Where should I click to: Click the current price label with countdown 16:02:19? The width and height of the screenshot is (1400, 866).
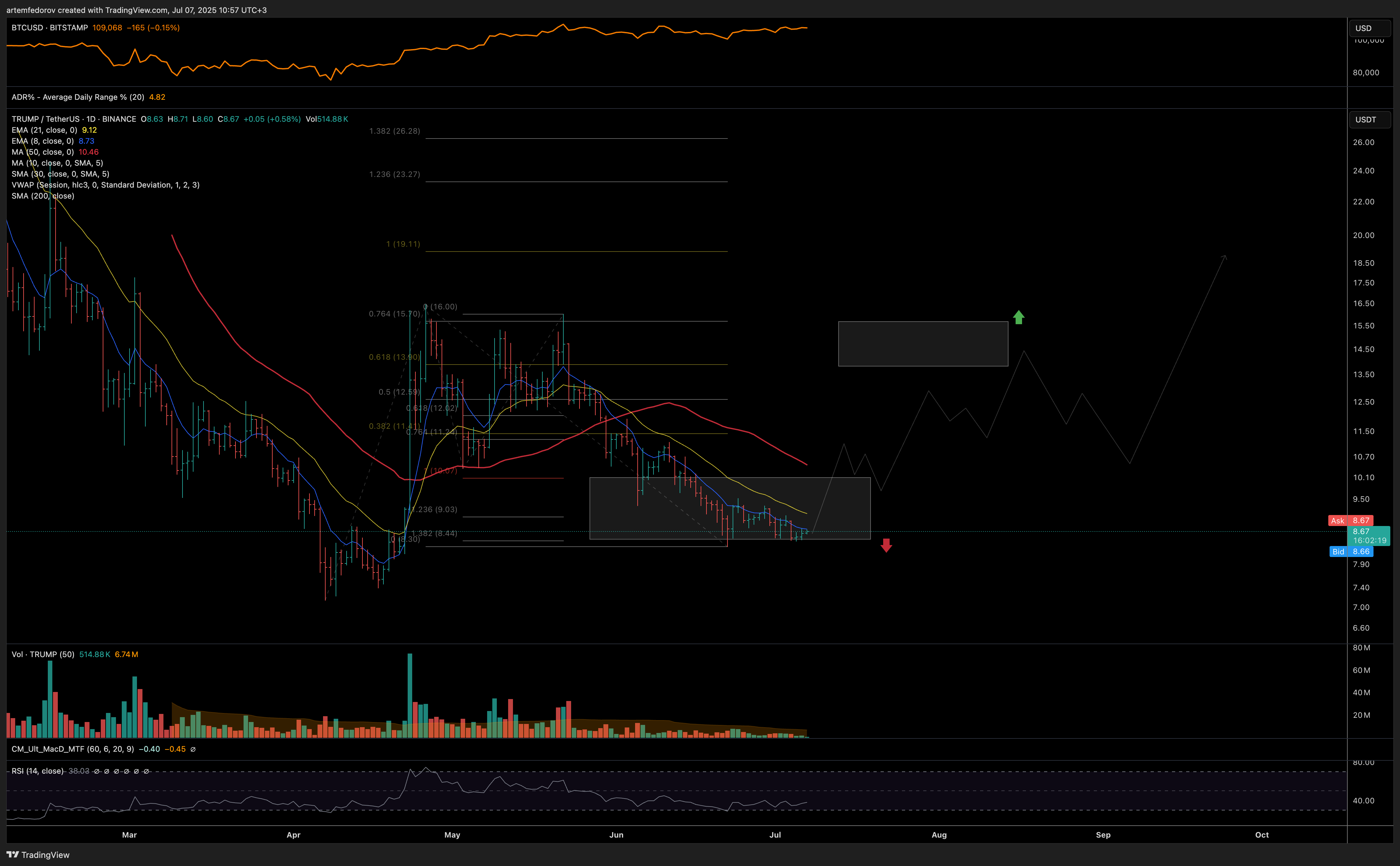click(1370, 536)
